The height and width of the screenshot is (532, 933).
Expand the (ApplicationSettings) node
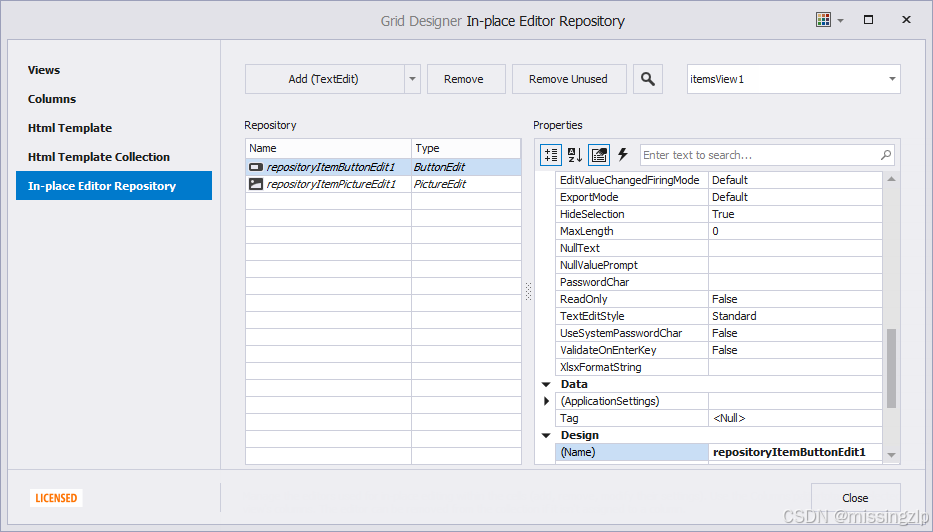(x=546, y=401)
